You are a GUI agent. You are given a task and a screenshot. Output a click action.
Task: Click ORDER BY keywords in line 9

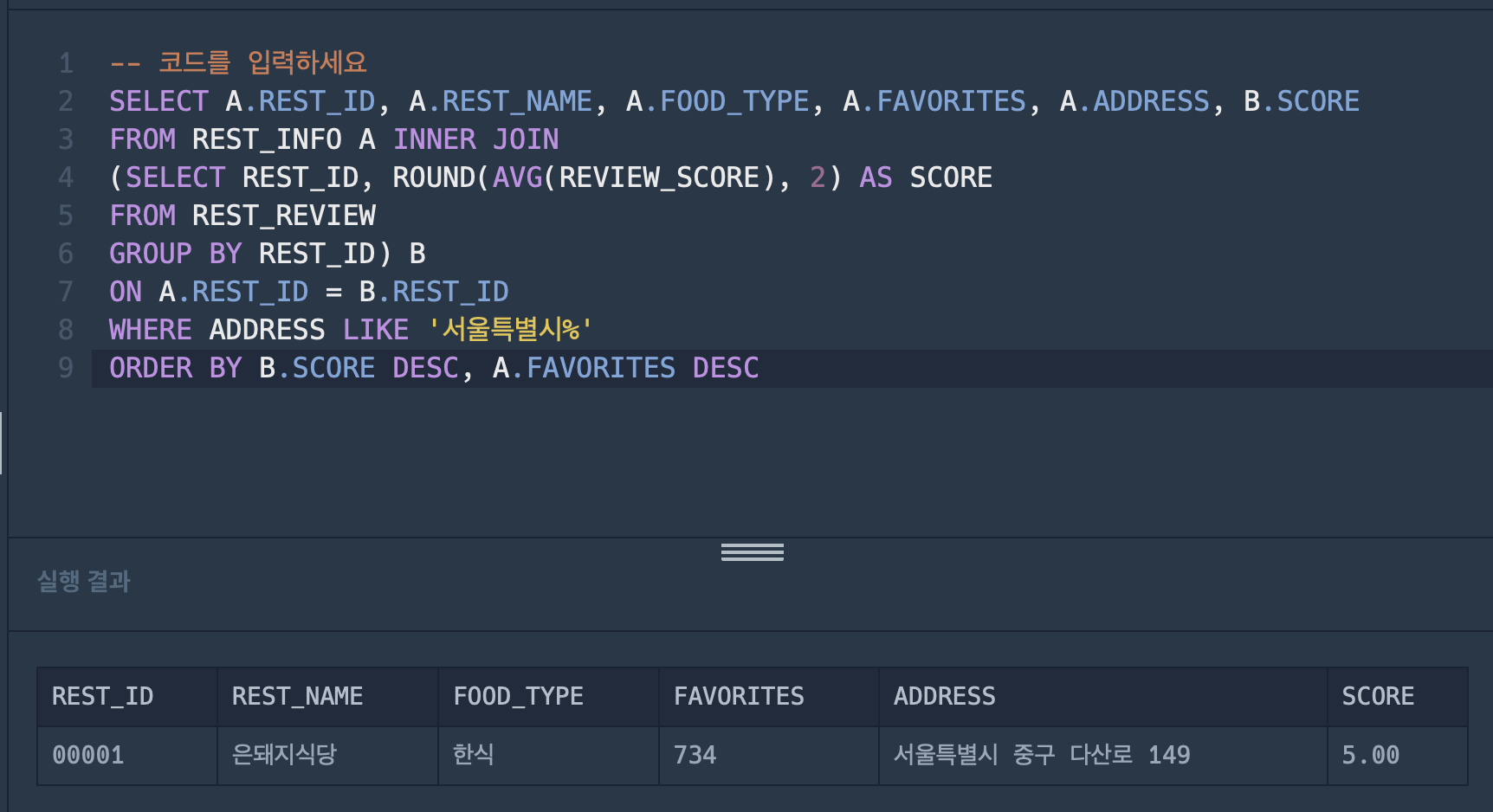[x=176, y=368]
